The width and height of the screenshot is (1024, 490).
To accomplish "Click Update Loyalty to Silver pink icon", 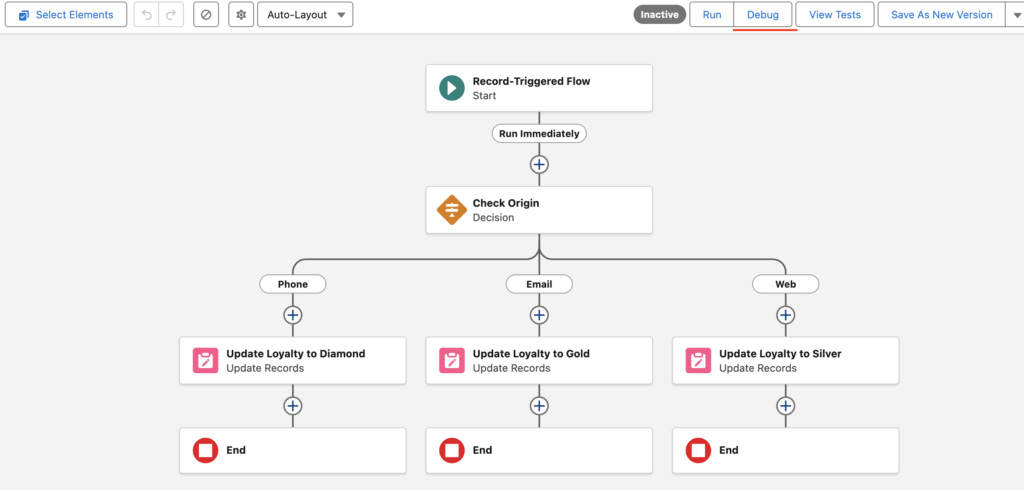I will 697,361.
